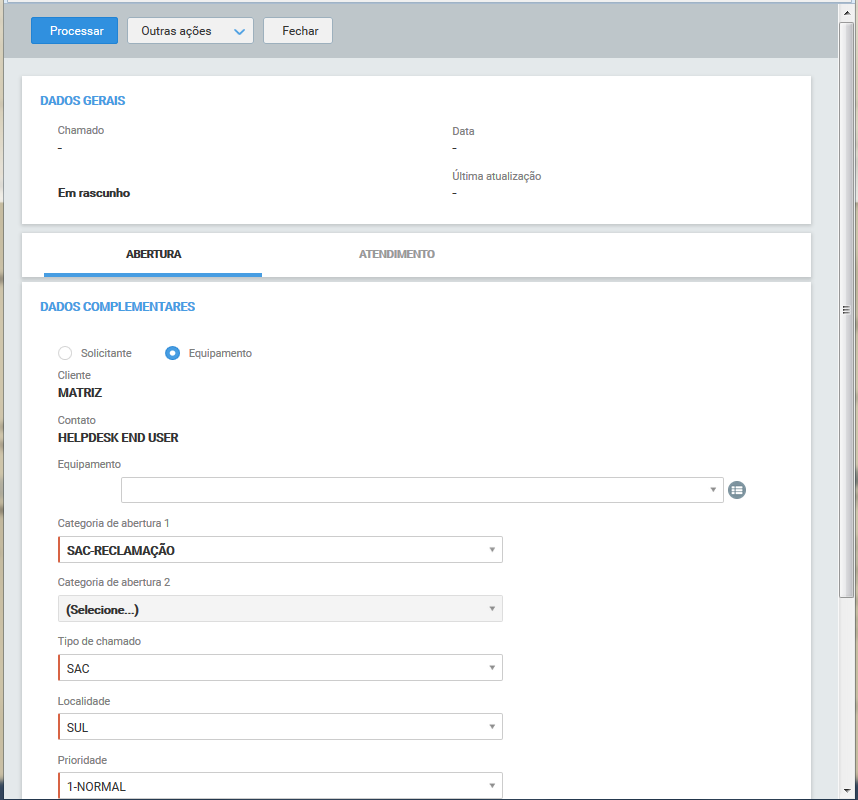Click the Em rascunho status label
858x800 pixels.
pyautogui.click(x=94, y=193)
